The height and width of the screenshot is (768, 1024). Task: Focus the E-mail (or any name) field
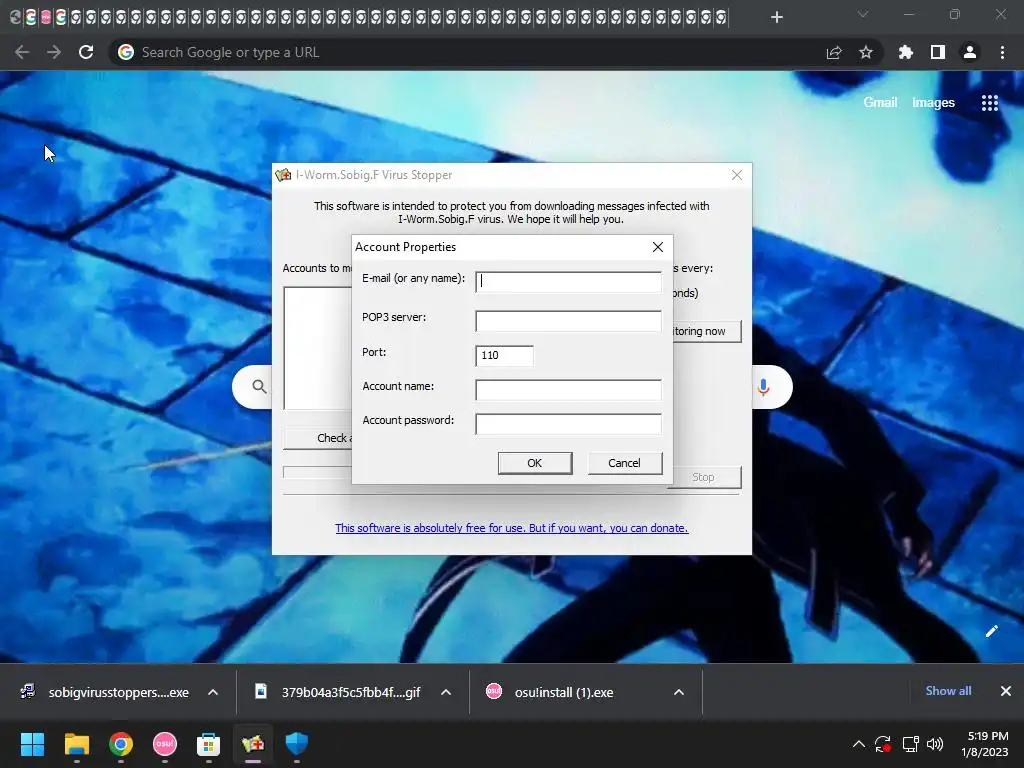pyautogui.click(x=568, y=282)
